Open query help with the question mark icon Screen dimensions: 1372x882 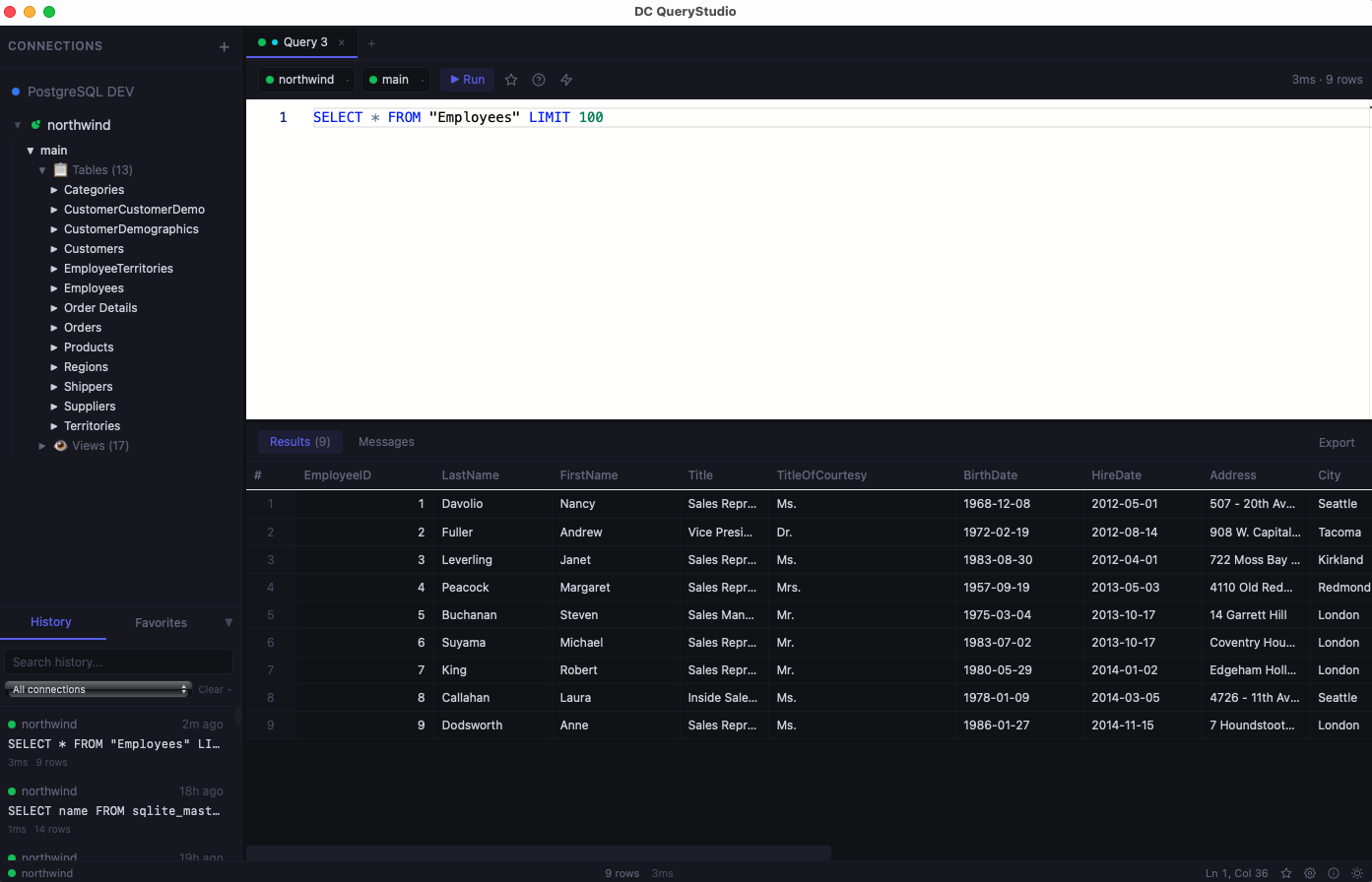(538, 80)
